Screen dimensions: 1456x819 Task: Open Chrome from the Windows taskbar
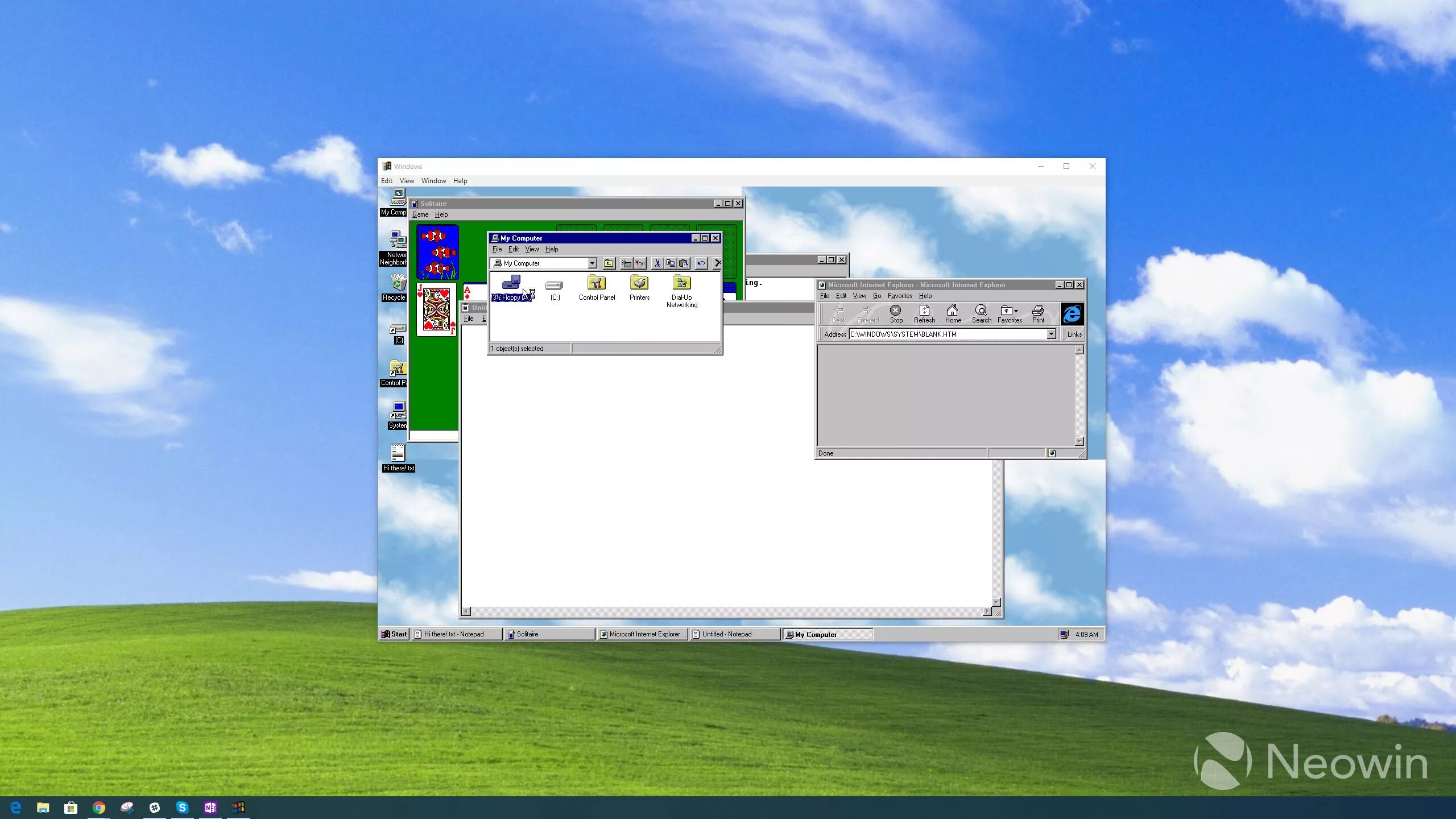(99, 808)
